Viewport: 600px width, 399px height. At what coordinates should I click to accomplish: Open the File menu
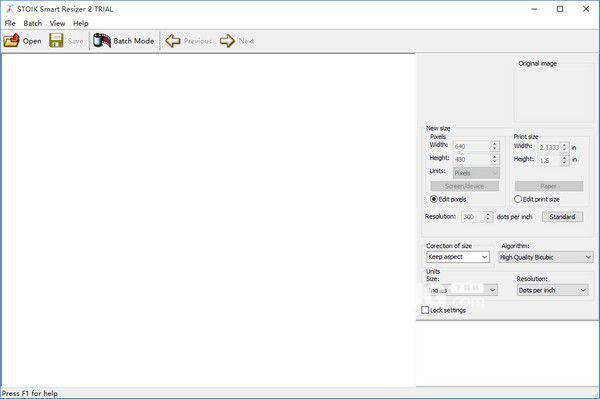(10, 23)
